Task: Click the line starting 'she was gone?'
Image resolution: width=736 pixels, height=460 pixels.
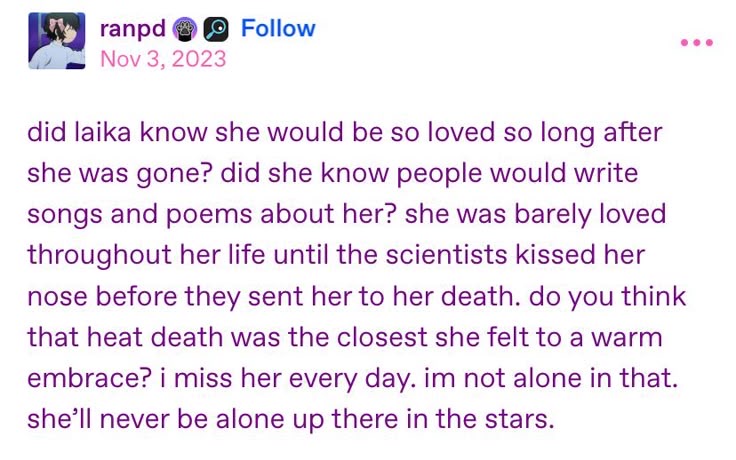Action: click(x=332, y=173)
